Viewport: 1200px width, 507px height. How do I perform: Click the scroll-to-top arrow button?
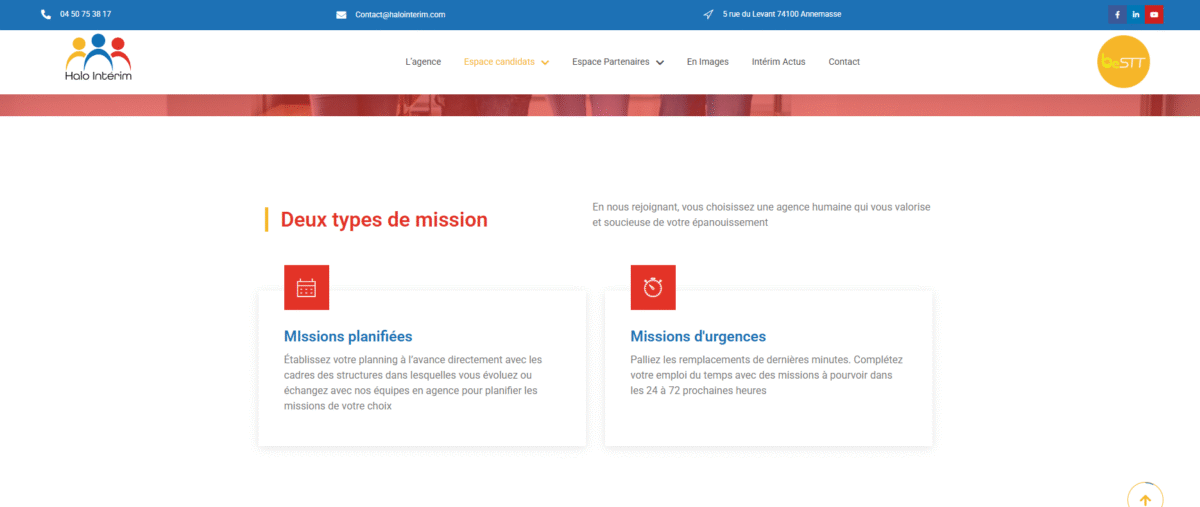click(x=1145, y=500)
